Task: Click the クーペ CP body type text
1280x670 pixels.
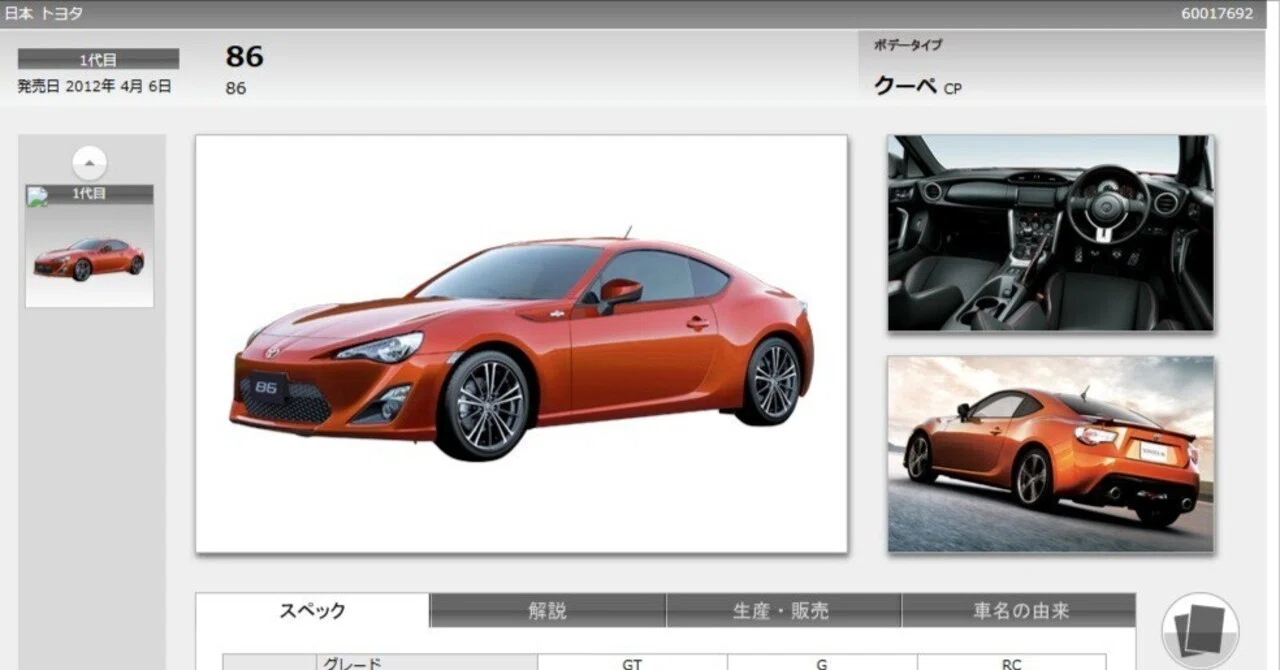Action: click(918, 86)
